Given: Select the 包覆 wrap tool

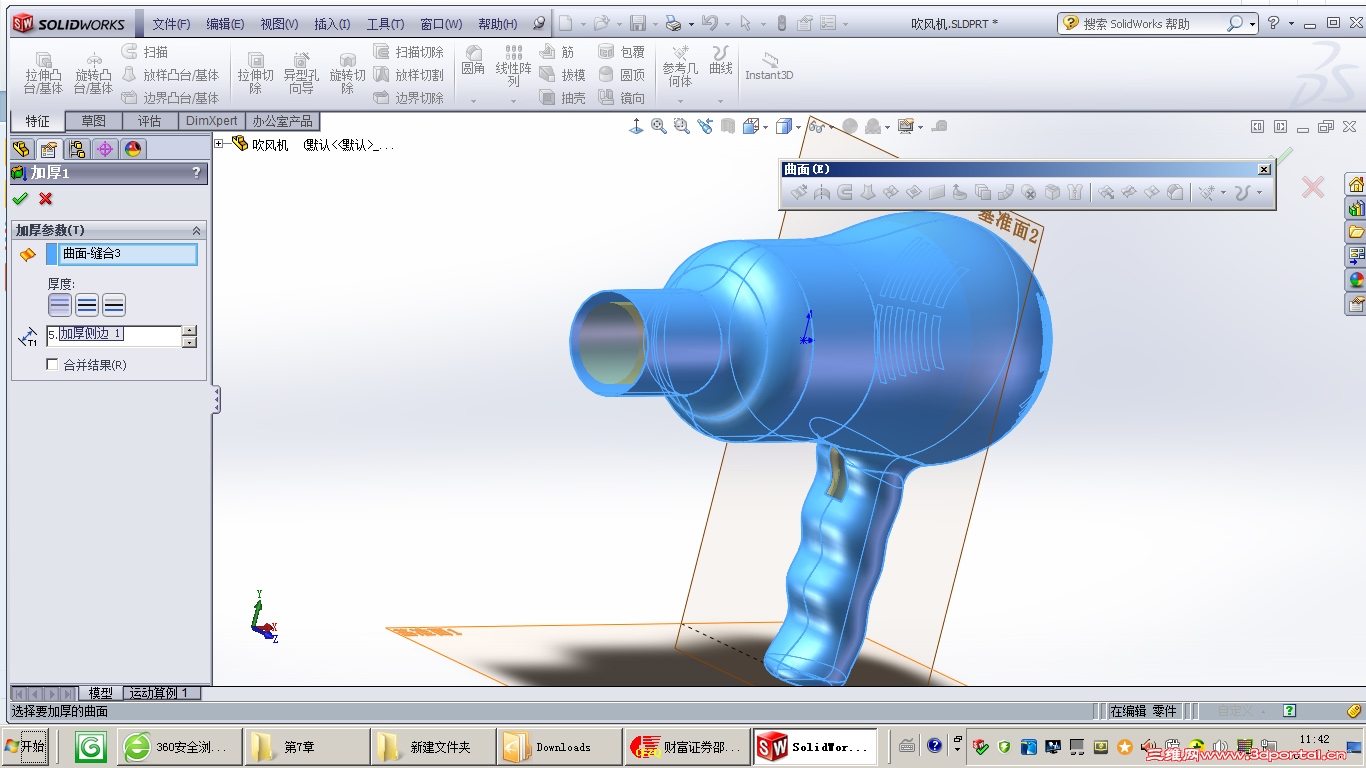Looking at the screenshot, I should pos(621,52).
